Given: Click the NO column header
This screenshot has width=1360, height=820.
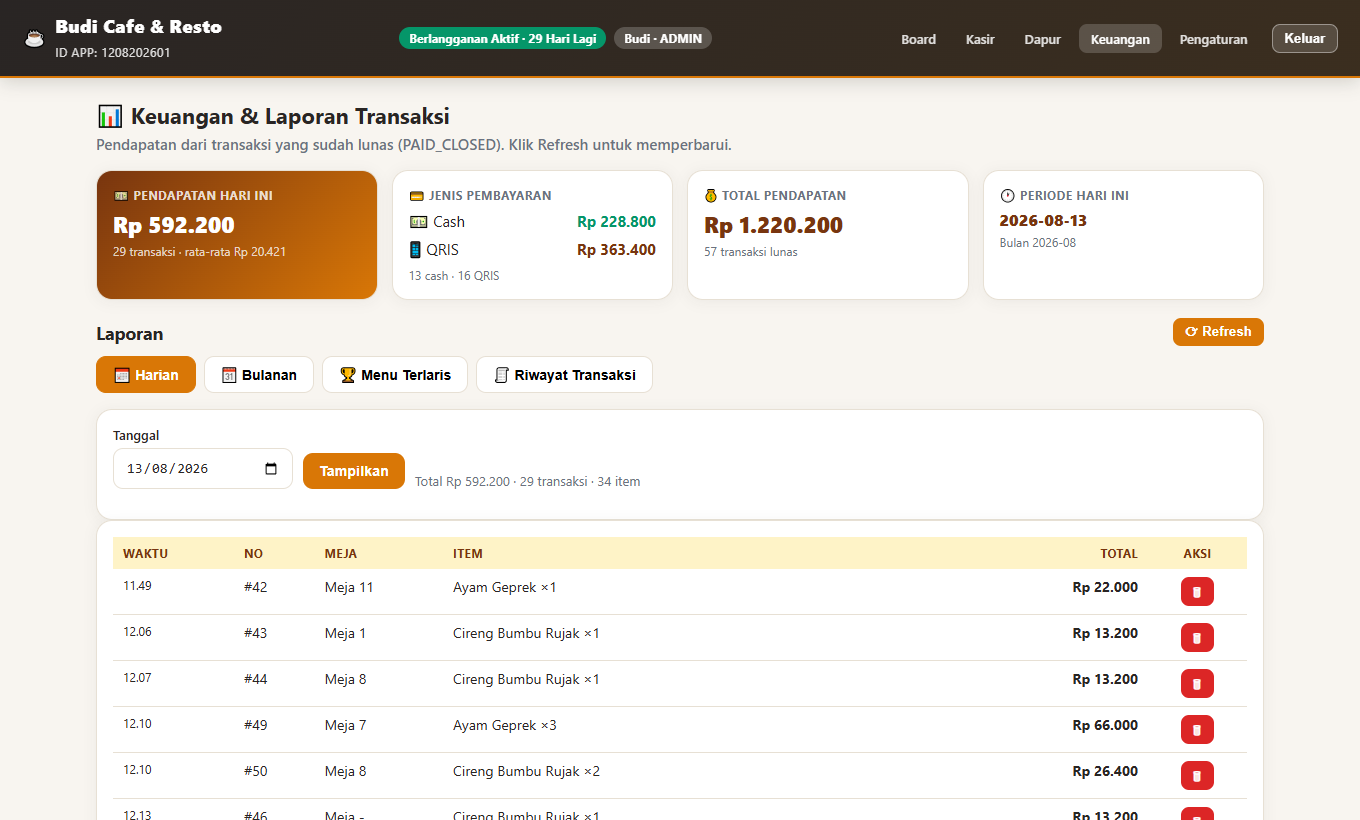Looking at the screenshot, I should coord(253,553).
